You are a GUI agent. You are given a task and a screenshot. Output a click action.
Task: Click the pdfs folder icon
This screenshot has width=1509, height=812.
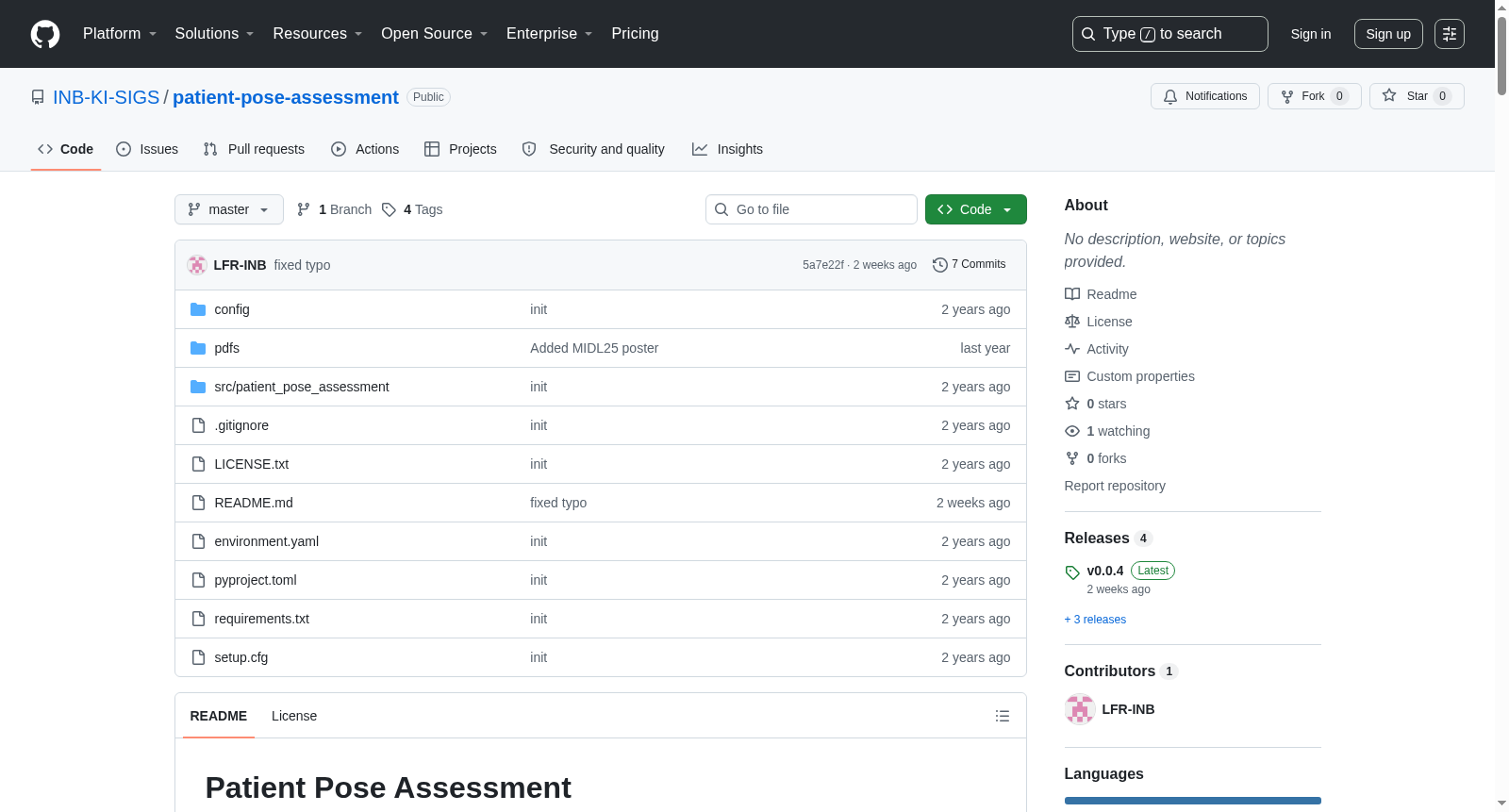(x=198, y=348)
